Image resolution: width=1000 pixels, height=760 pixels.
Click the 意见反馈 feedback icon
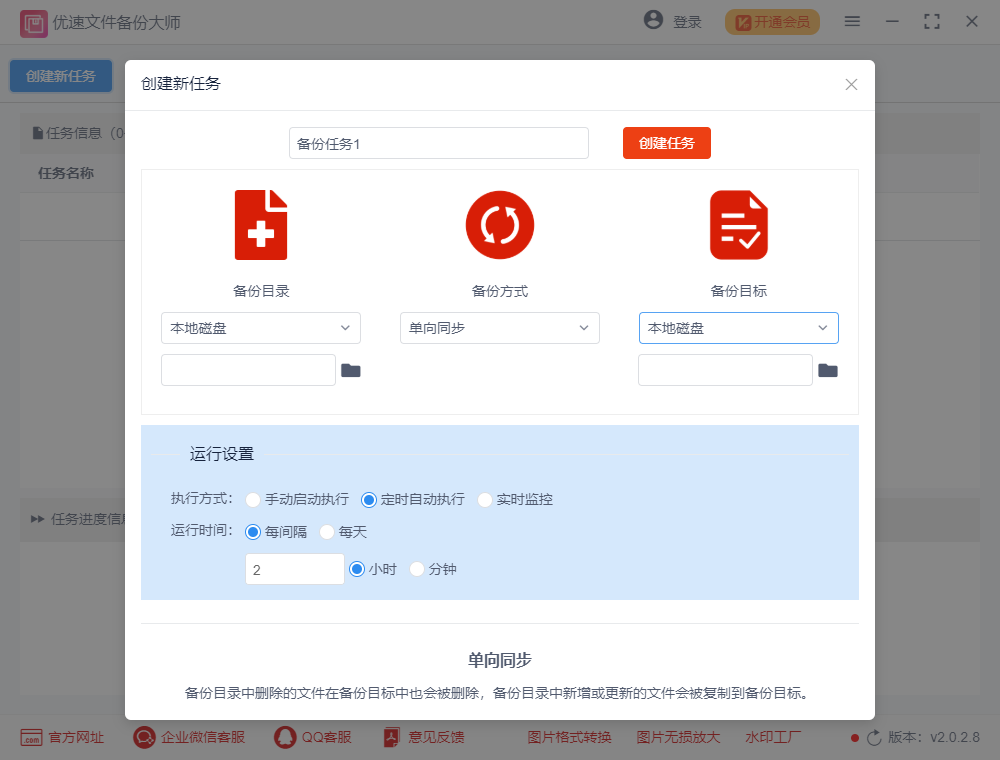[x=390, y=737]
